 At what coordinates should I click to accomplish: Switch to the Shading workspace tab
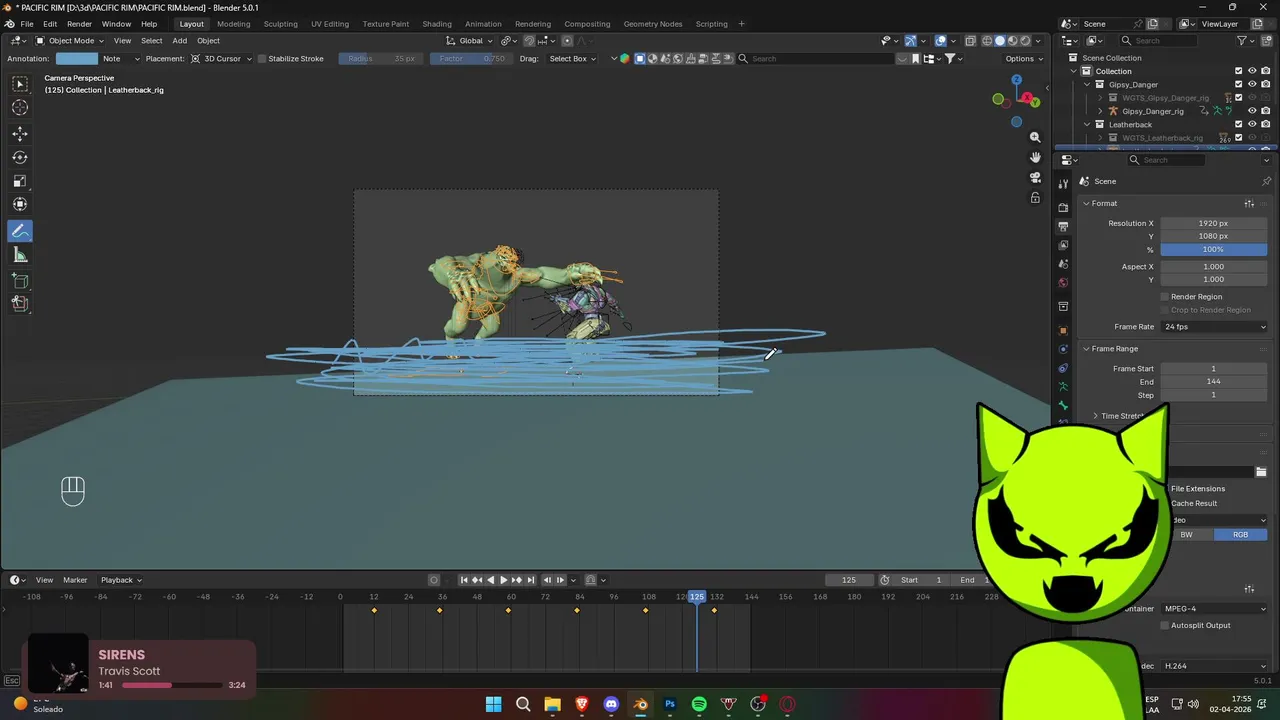[436, 24]
